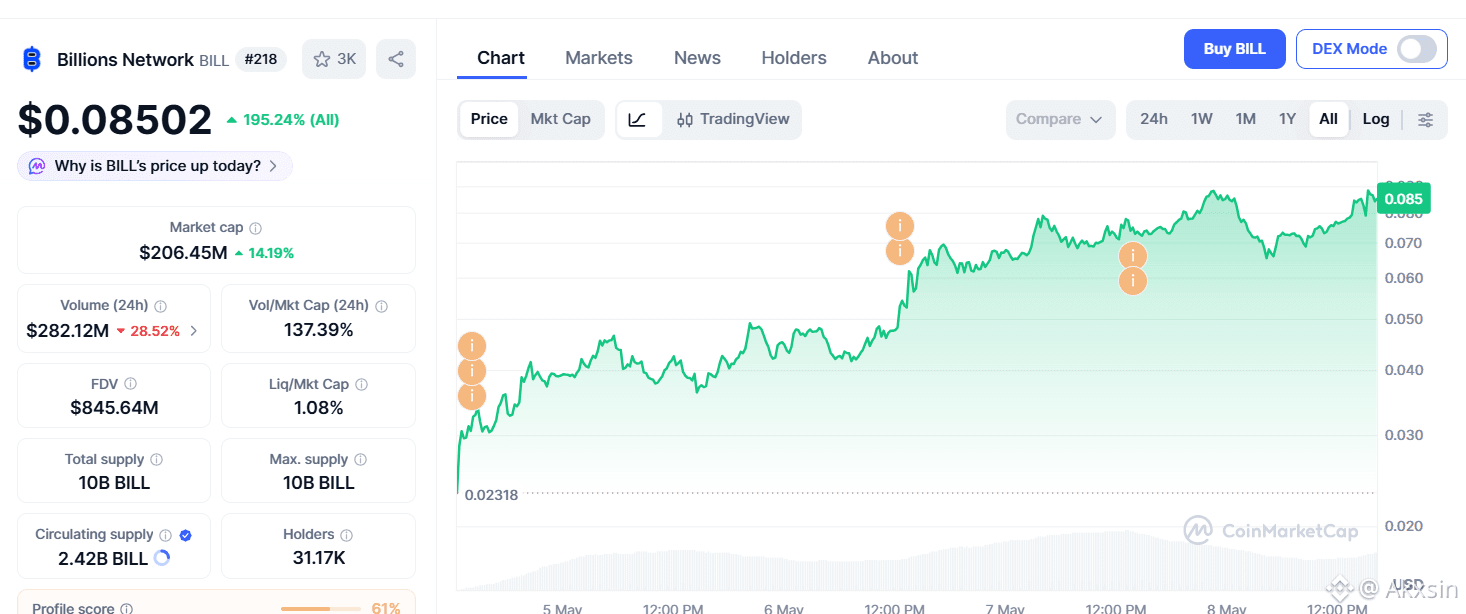Set chart range to 1M
The image size is (1466, 614).
(1245, 119)
